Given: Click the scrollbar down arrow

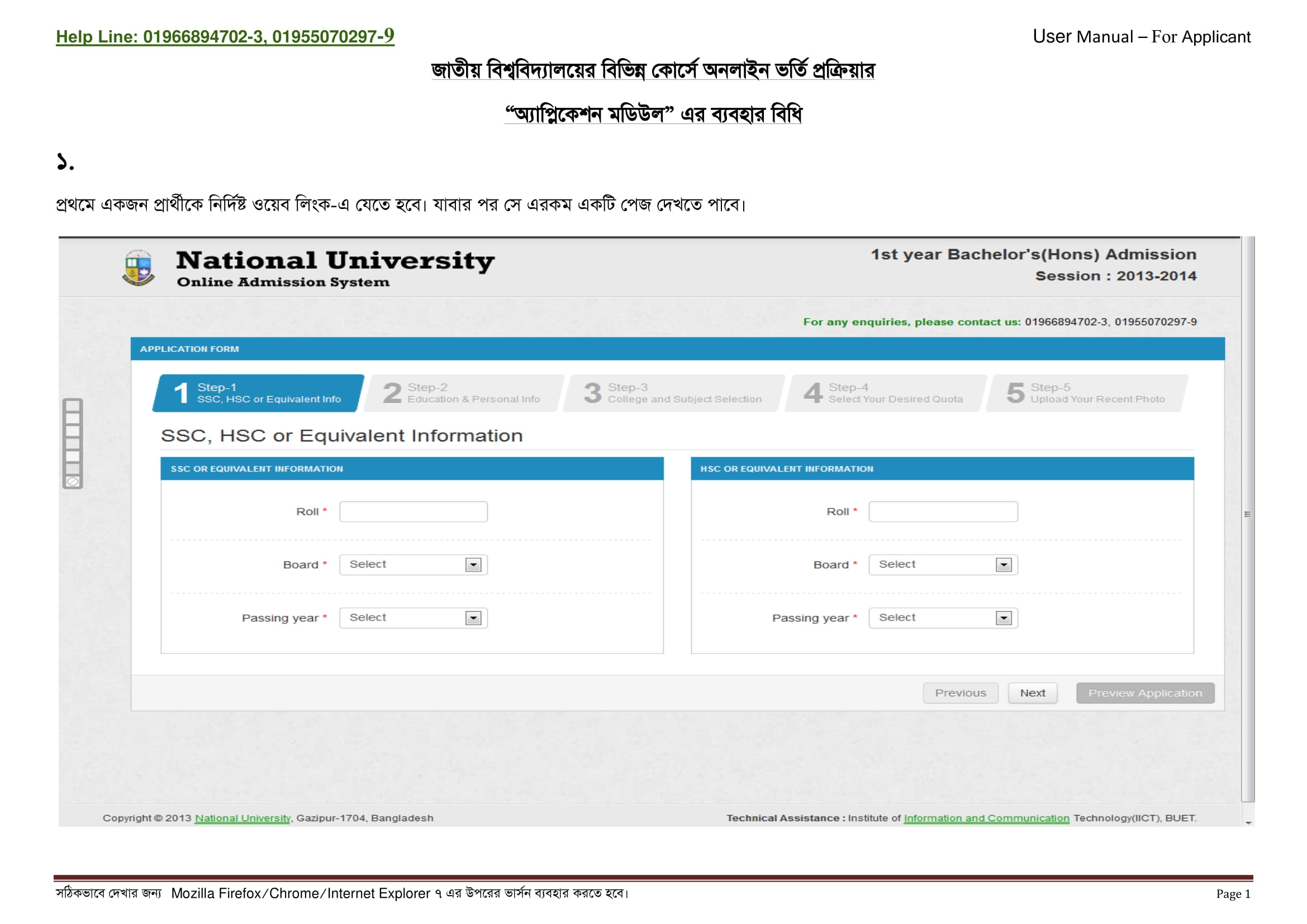Looking at the screenshot, I should [1248, 823].
